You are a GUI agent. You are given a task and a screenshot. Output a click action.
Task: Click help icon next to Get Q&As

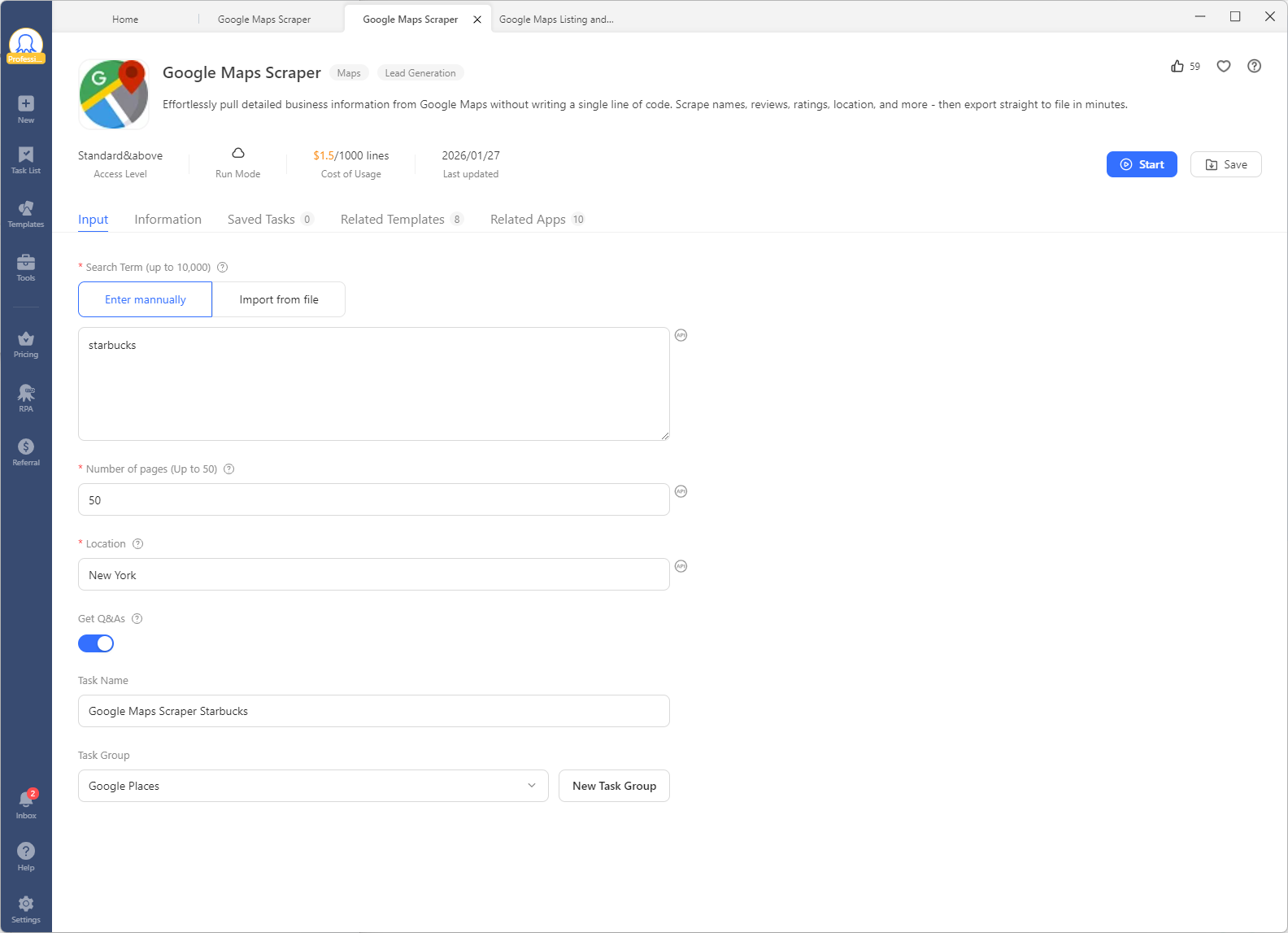tap(137, 618)
